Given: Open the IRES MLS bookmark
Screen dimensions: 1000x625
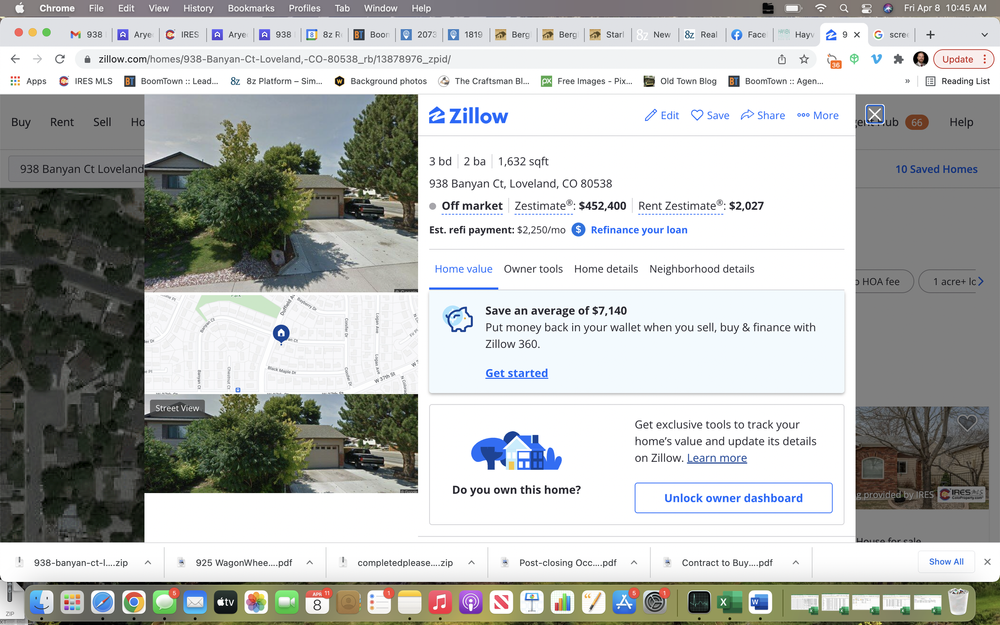Looking at the screenshot, I should click(x=85, y=81).
